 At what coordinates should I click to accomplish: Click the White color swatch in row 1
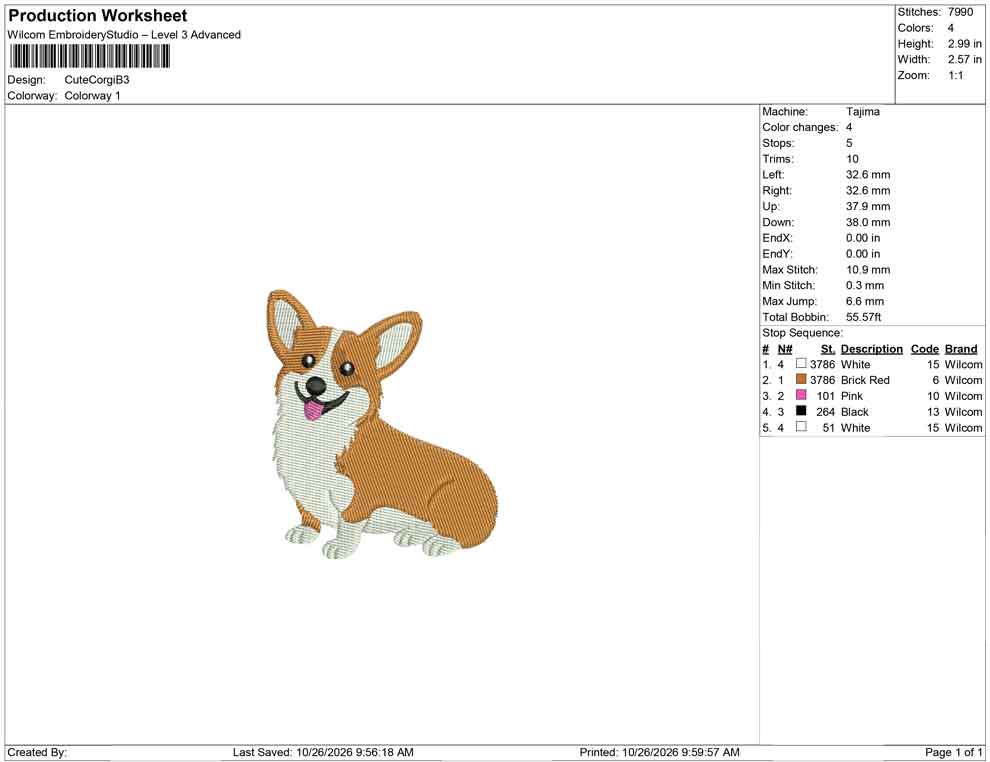coord(801,364)
